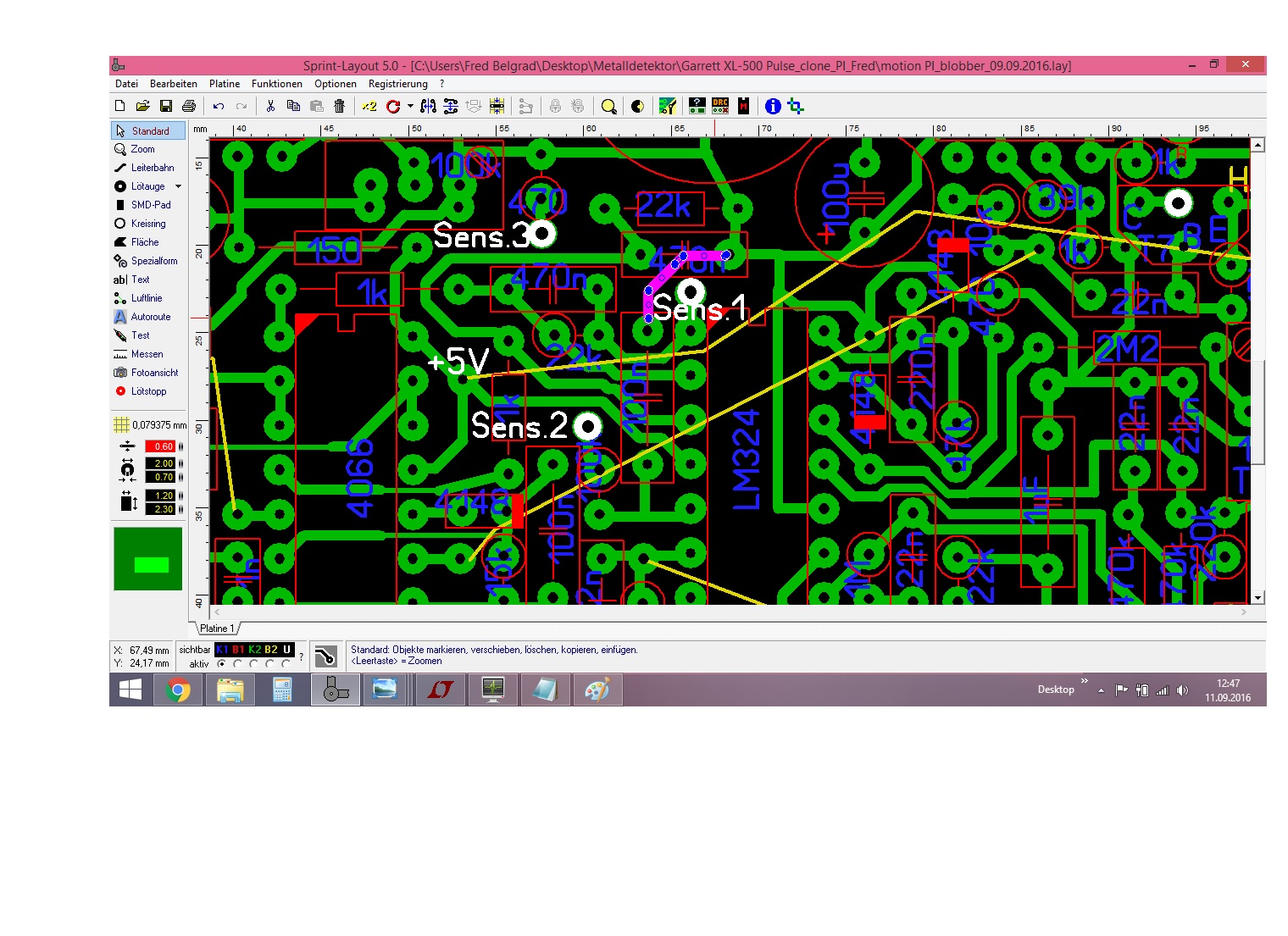The width and height of the screenshot is (1288, 936).
Task: Click the magnifier zoom icon in toolbar
Action: point(608,106)
